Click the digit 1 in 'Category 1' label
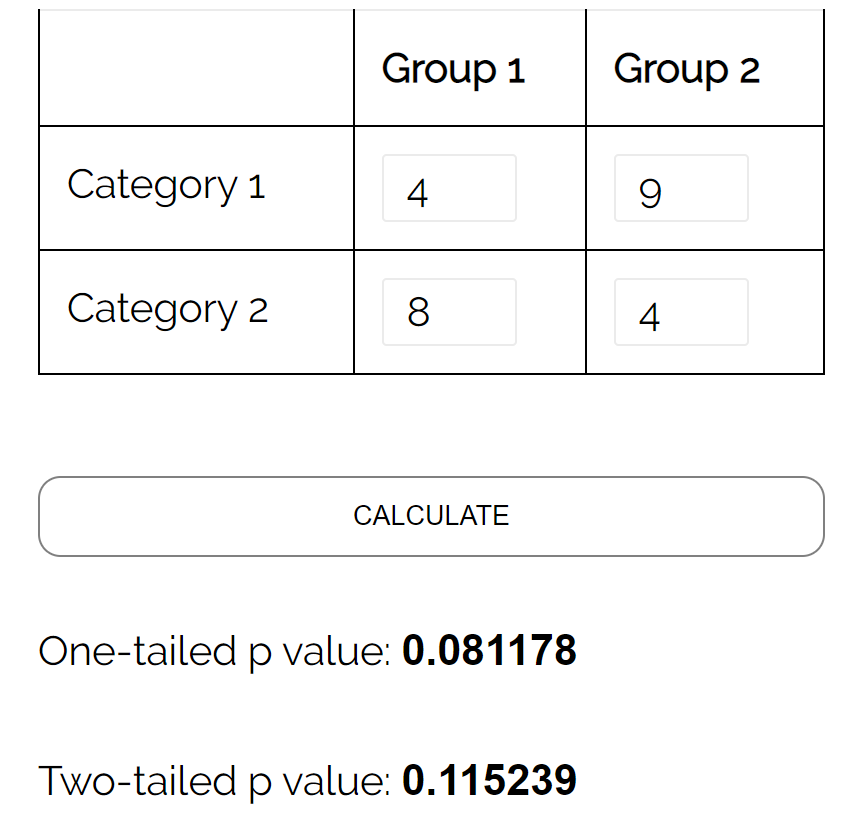This screenshot has height=832, width=864. (257, 188)
